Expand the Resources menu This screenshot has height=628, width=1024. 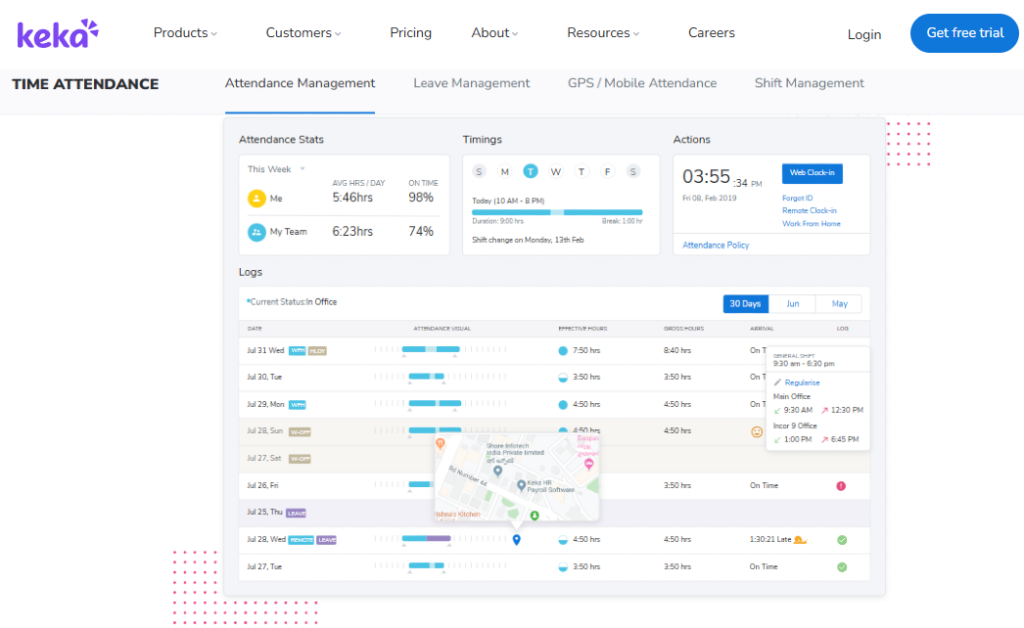[603, 33]
